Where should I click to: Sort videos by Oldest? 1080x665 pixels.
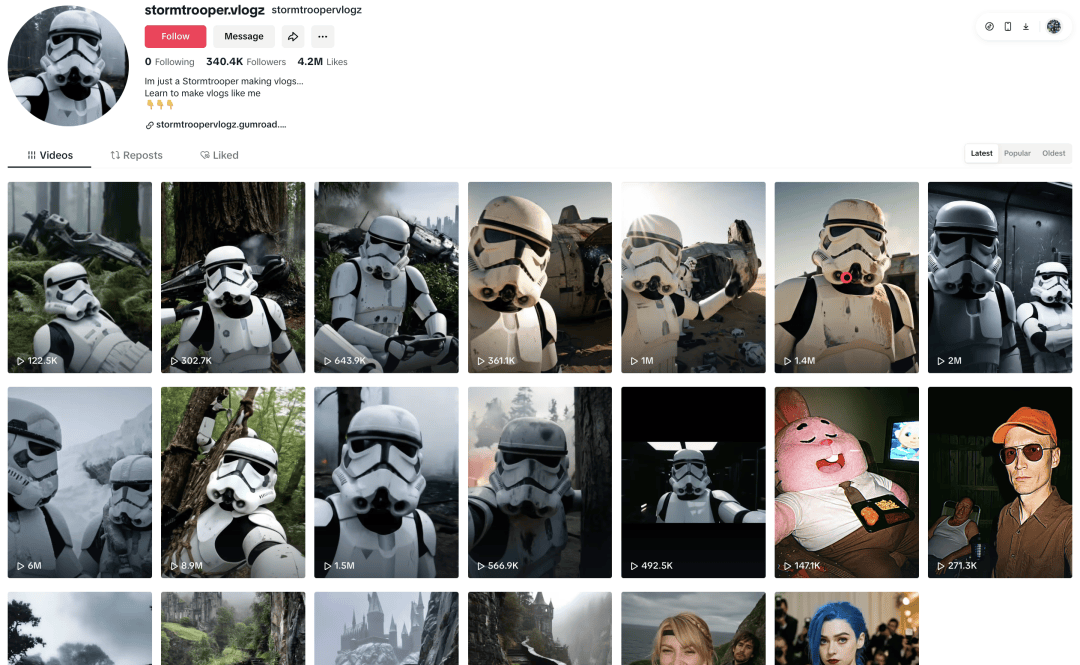pyautogui.click(x=1053, y=153)
